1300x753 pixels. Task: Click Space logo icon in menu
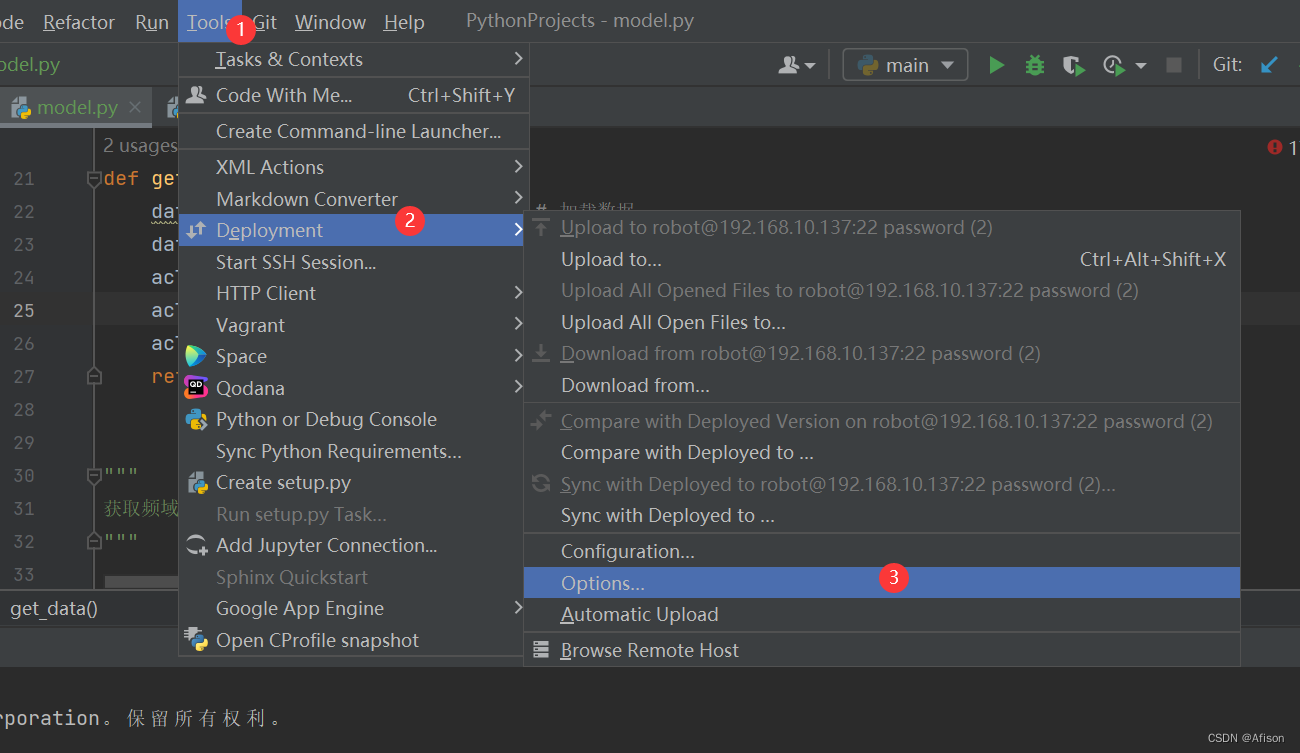tap(196, 356)
